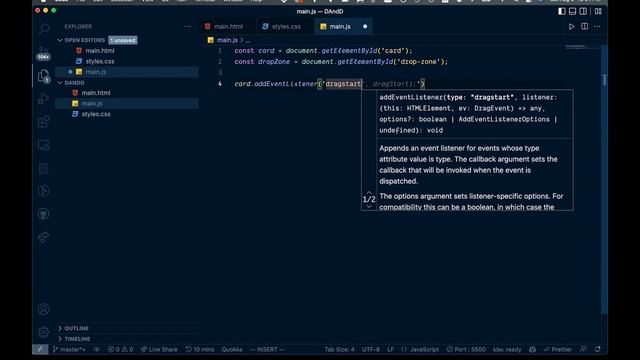Place cursor on 'drop-zone' in line 2

click(420, 62)
